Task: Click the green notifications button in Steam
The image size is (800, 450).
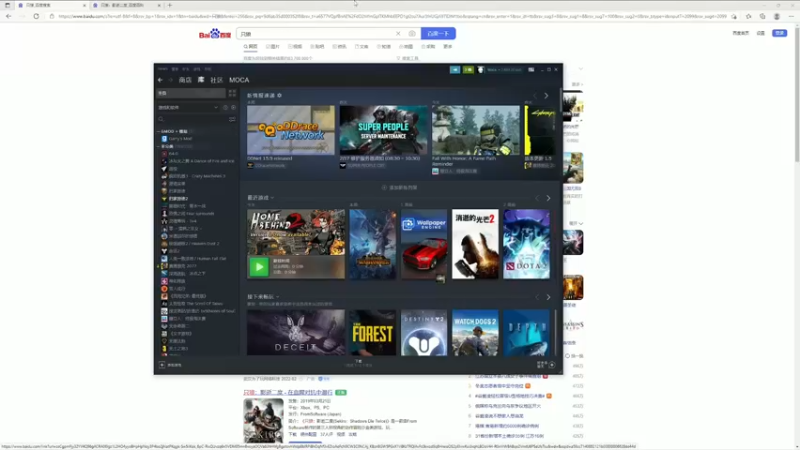Action: (x=468, y=69)
